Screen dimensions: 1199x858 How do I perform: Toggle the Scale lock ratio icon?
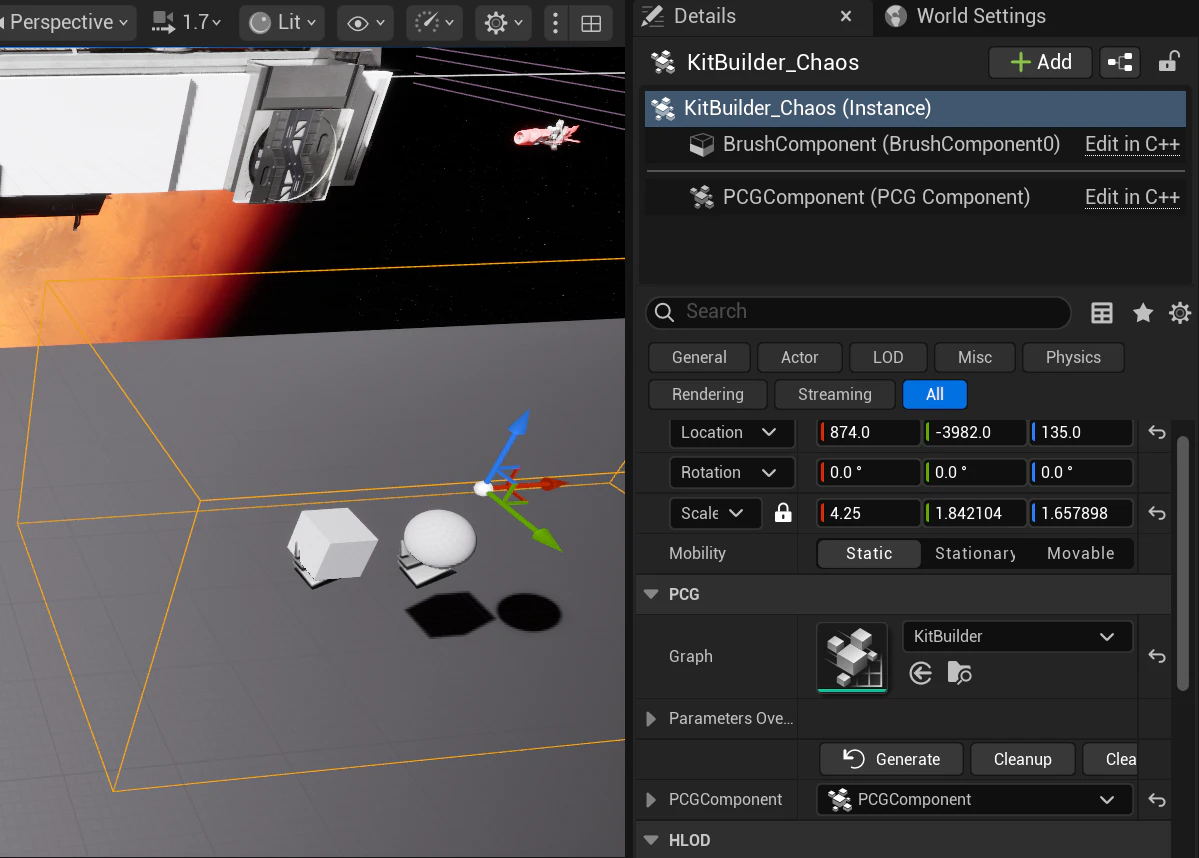[x=783, y=513]
